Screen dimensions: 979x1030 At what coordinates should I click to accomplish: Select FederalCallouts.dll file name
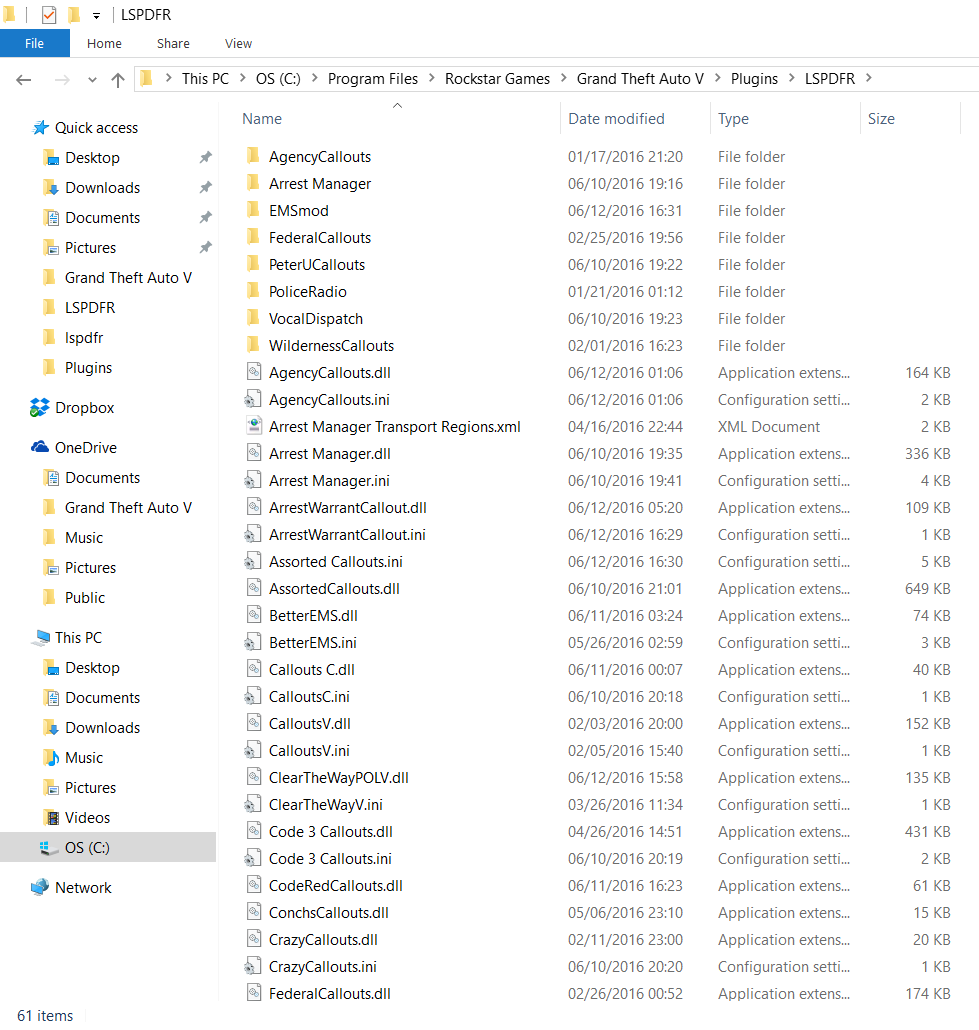click(x=329, y=994)
